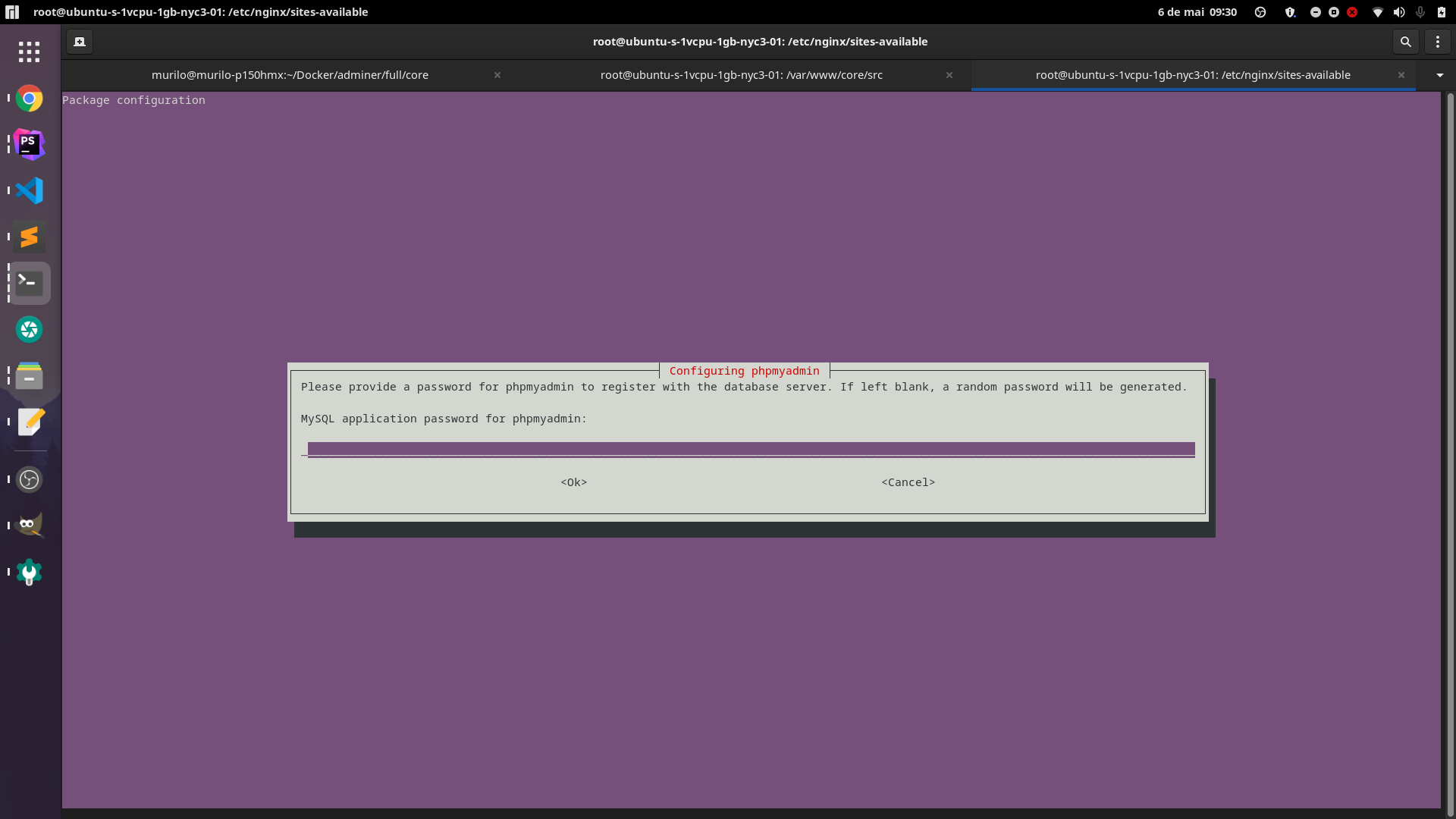Expand the terminal tab list dropdown

(x=1440, y=75)
